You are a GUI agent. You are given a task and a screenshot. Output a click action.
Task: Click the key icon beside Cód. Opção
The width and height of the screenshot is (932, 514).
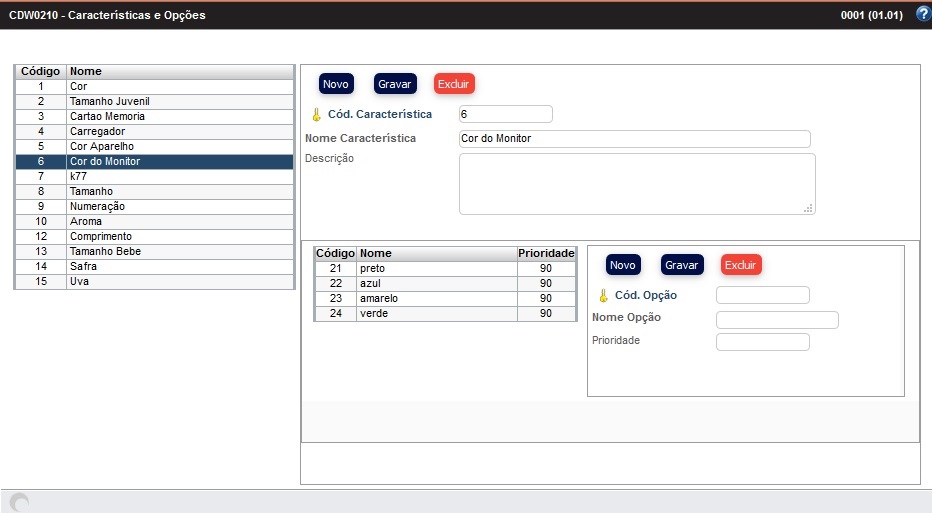(603, 296)
